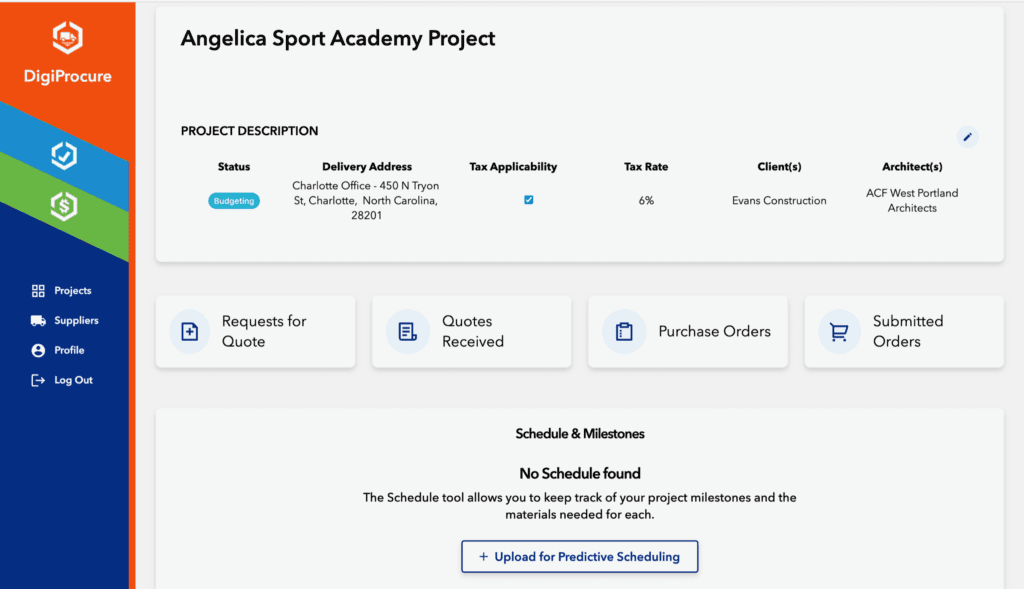Open the Suppliers menu item
This screenshot has width=1024, height=589.
click(x=76, y=321)
